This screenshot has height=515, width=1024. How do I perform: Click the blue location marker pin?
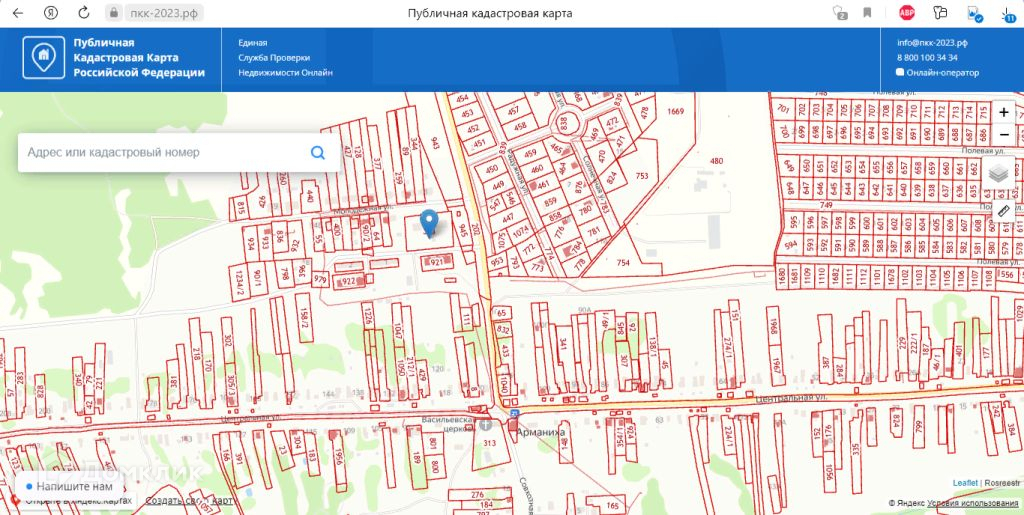(429, 223)
